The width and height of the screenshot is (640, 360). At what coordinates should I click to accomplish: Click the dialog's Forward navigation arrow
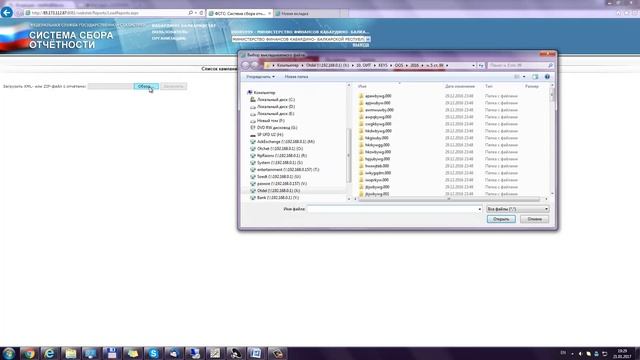coord(254,65)
